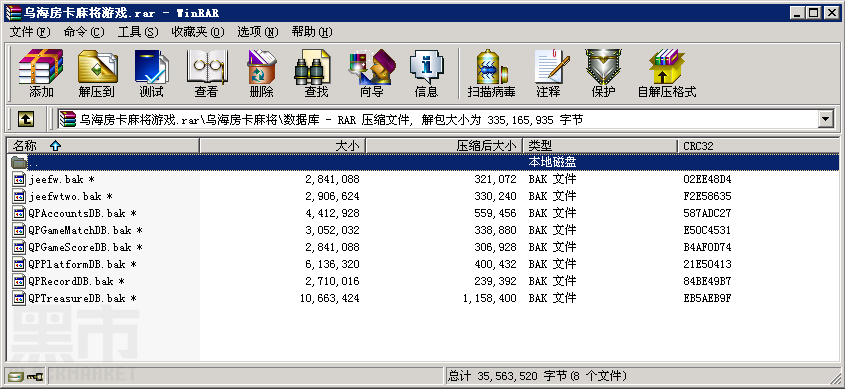Open the 帮助(H) menu
The image size is (845, 389).
pyautogui.click(x=312, y=32)
